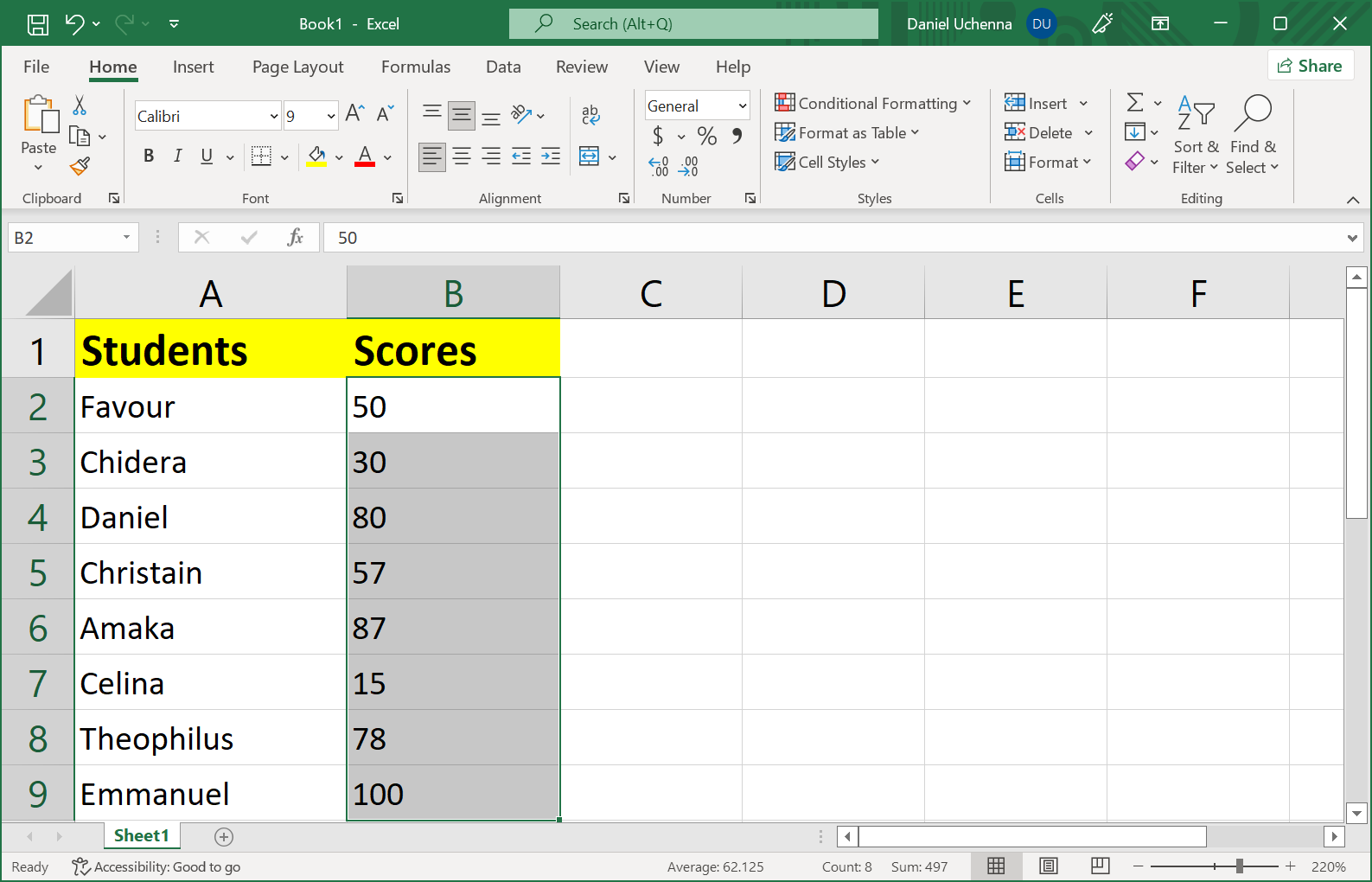Click the Share button

click(1310, 66)
